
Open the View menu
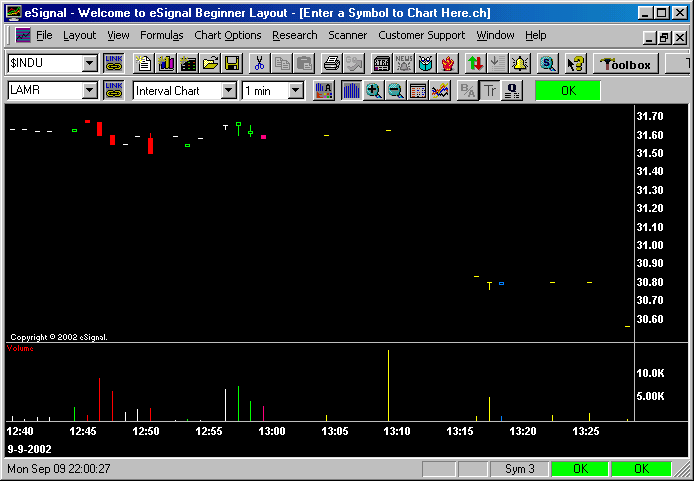pyautogui.click(x=118, y=35)
